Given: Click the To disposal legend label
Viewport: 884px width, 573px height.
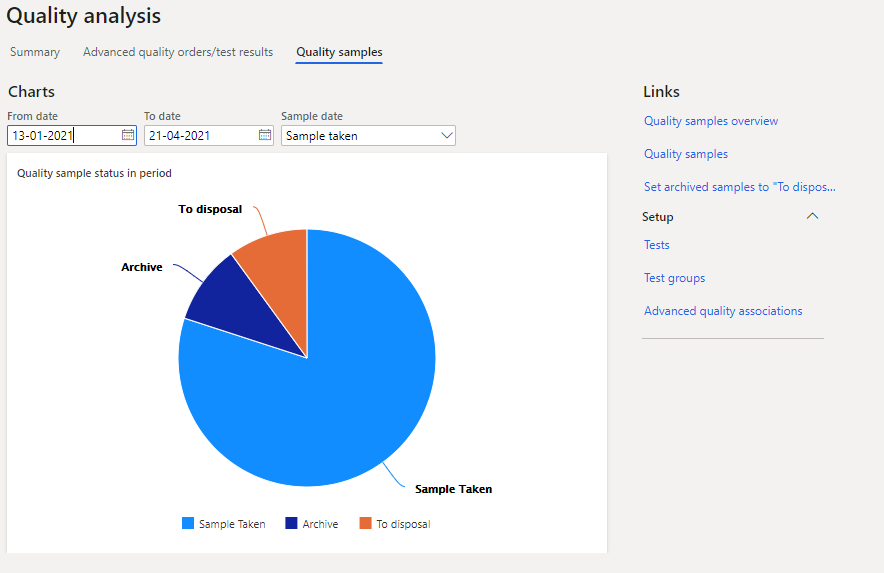Looking at the screenshot, I should pos(403,524).
